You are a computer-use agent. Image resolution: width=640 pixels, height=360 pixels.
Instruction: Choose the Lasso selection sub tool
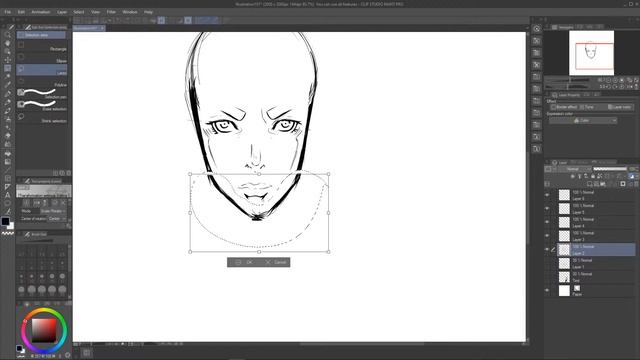tap(42, 71)
